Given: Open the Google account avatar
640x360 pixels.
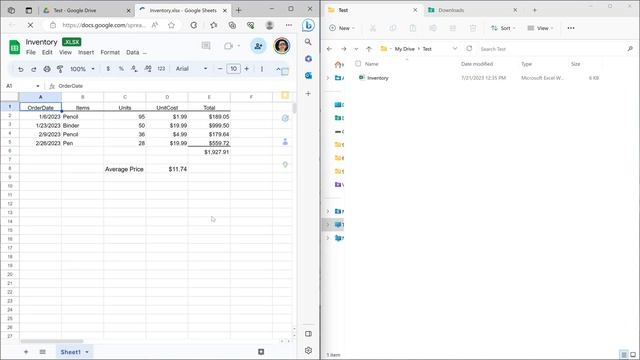Looking at the screenshot, I should (282, 46).
